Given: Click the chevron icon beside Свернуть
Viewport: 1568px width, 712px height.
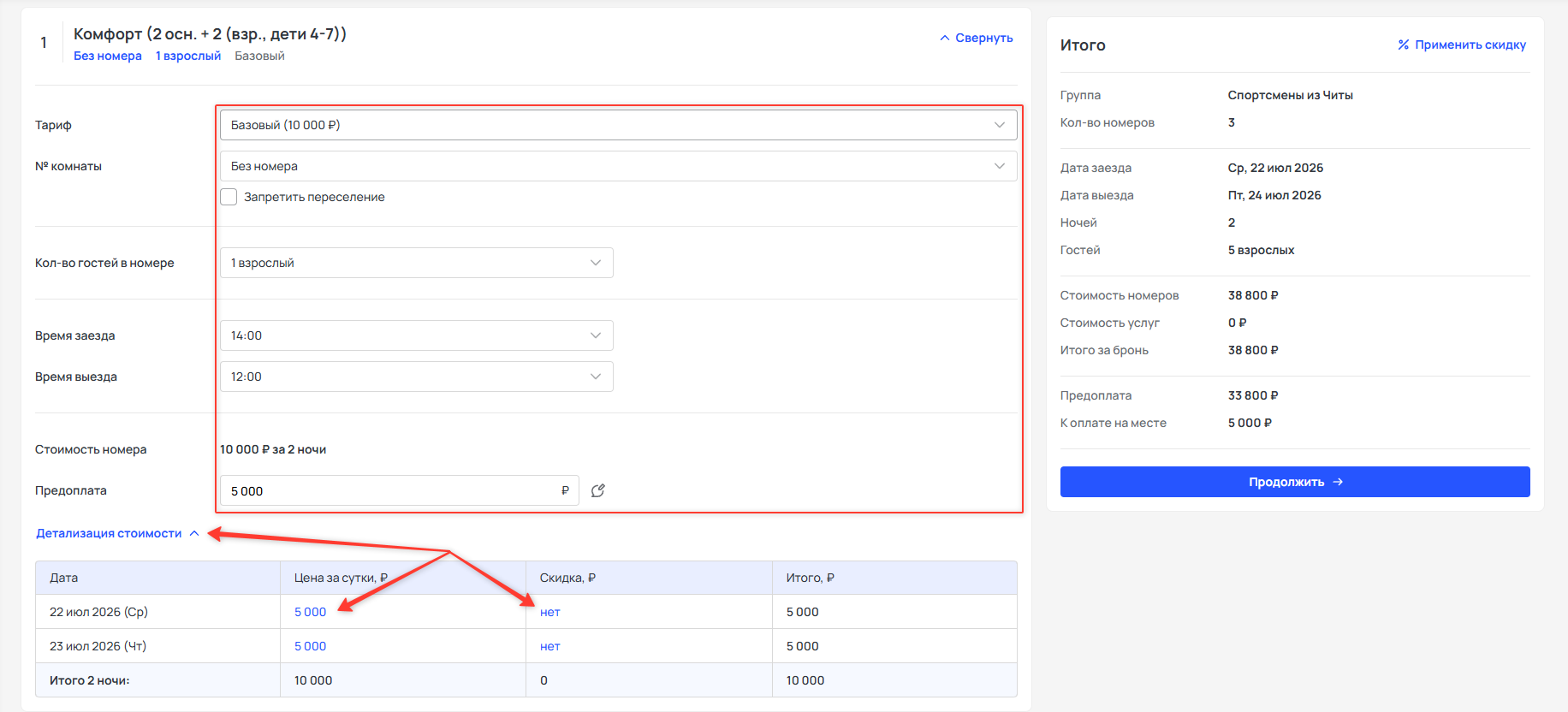Looking at the screenshot, I should click(x=945, y=38).
